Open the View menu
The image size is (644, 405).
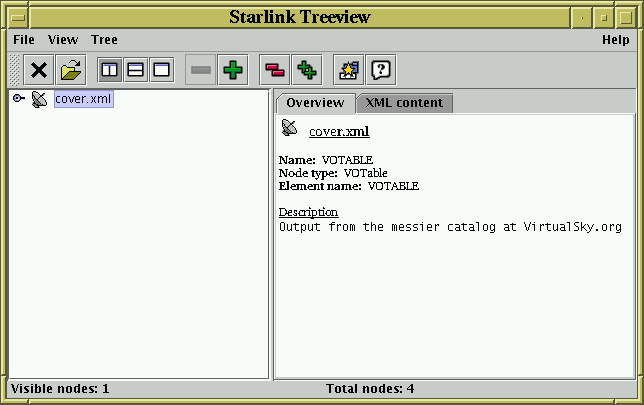[x=63, y=40]
